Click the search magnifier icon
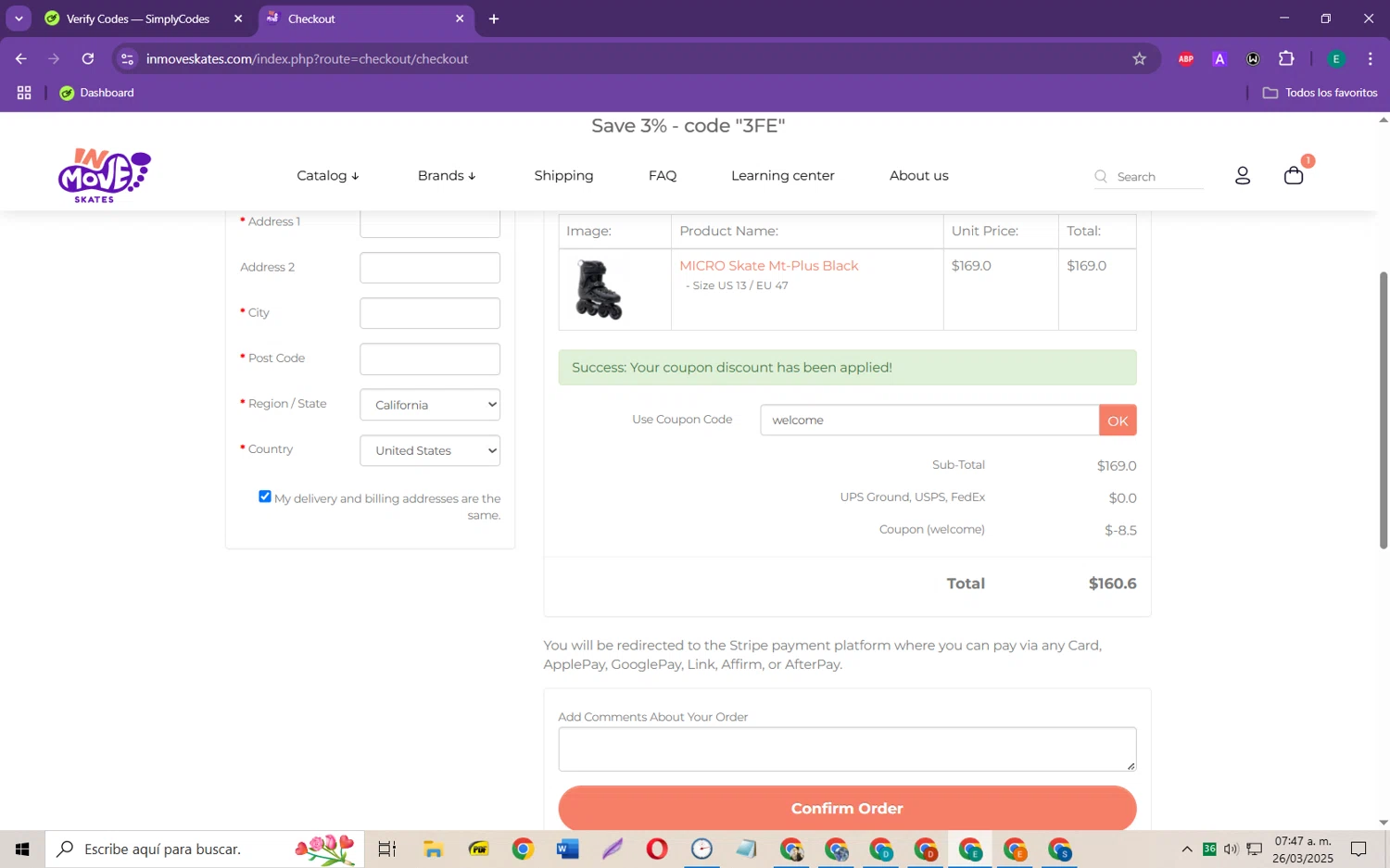The height and width of the screenshot is (868, 1390). 1101,176
